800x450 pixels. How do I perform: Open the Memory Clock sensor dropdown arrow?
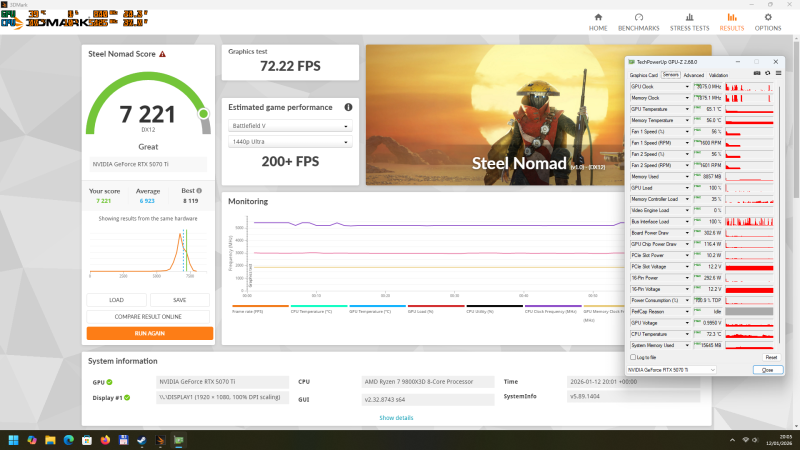coord(687,98)
